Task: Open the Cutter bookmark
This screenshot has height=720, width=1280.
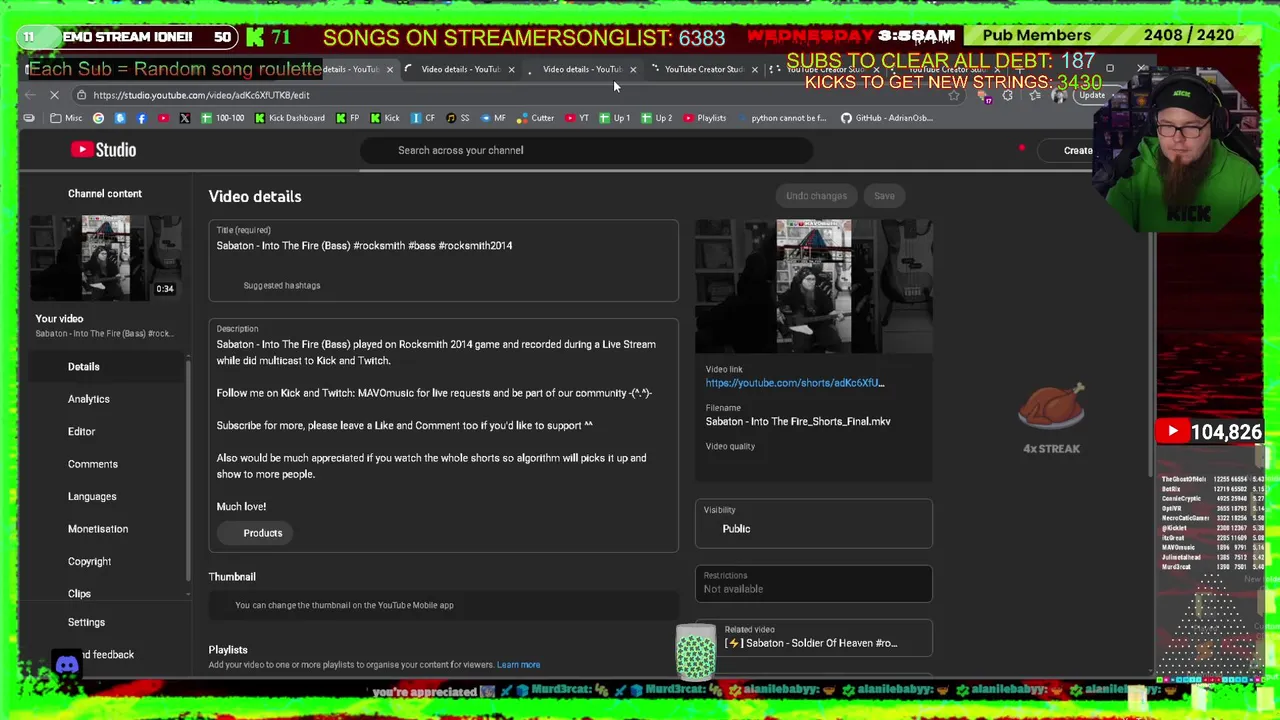Action: tap(535, 118)
